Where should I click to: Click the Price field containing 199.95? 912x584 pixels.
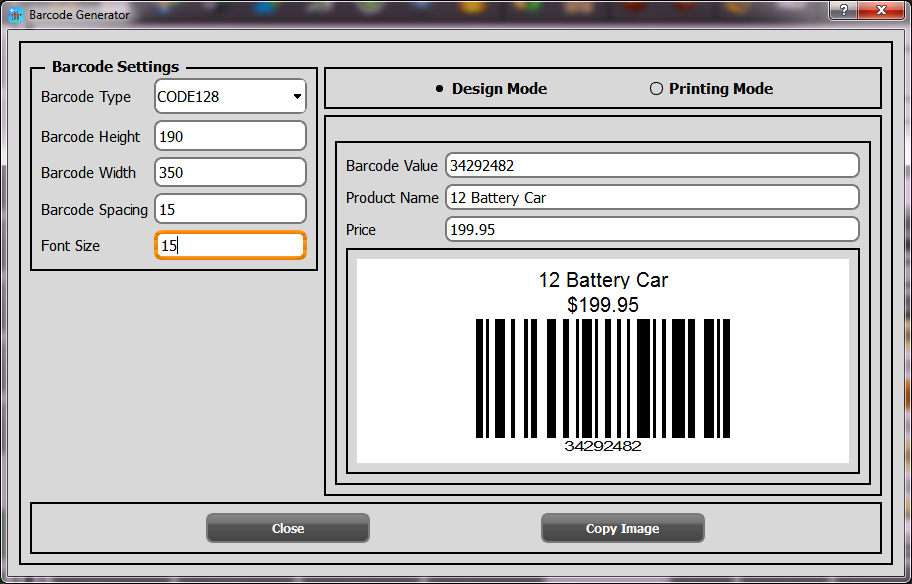[651, 229]
